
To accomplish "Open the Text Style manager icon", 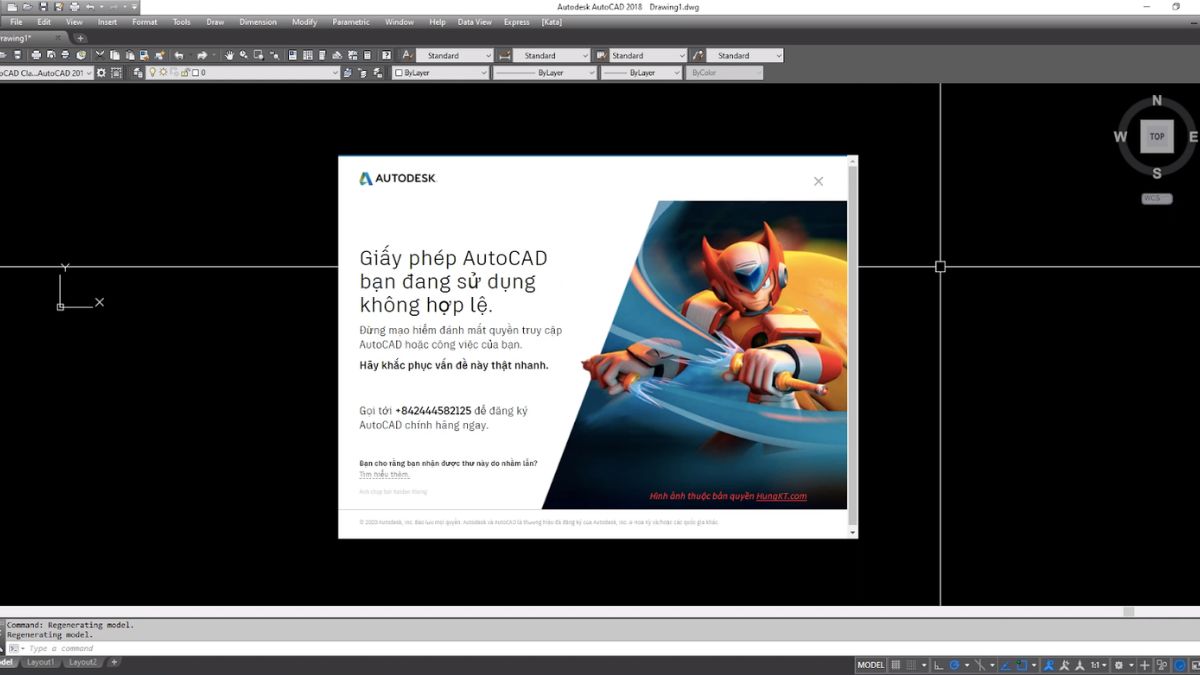I will pyautogui.click(x=407, y=55).
